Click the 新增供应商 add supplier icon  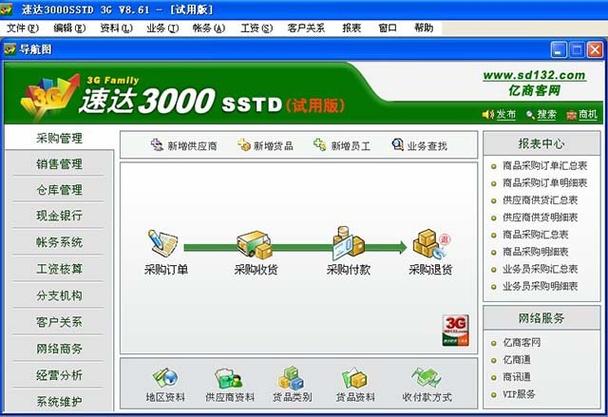157,145
